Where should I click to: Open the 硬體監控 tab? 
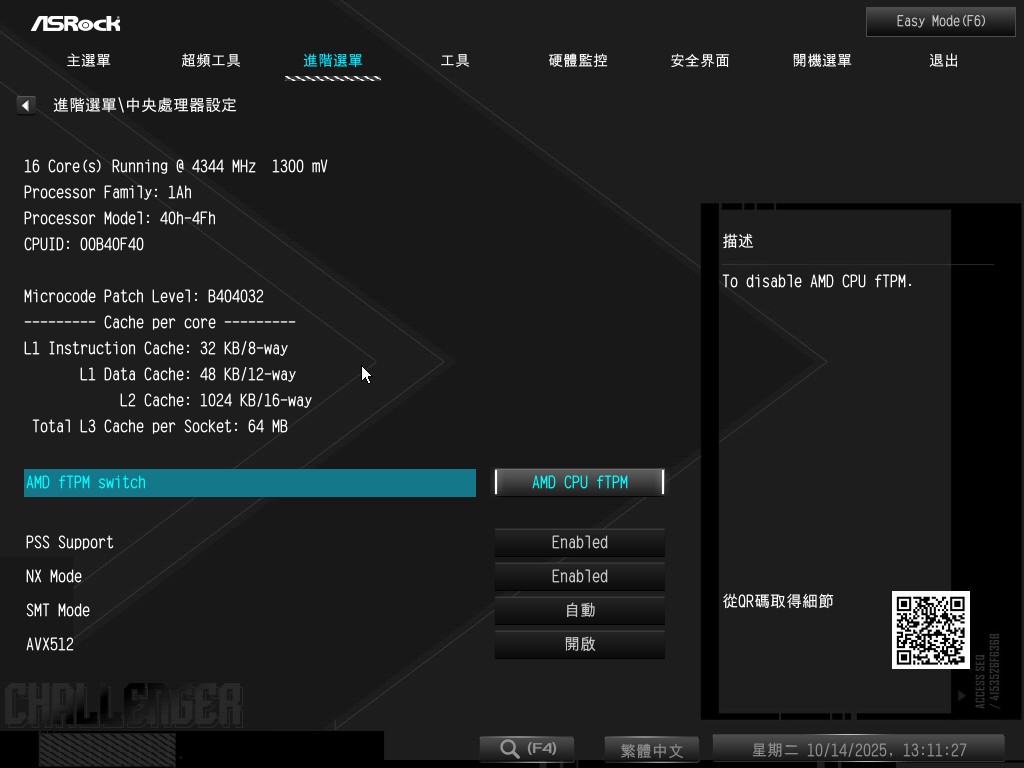tap(578, 60)
